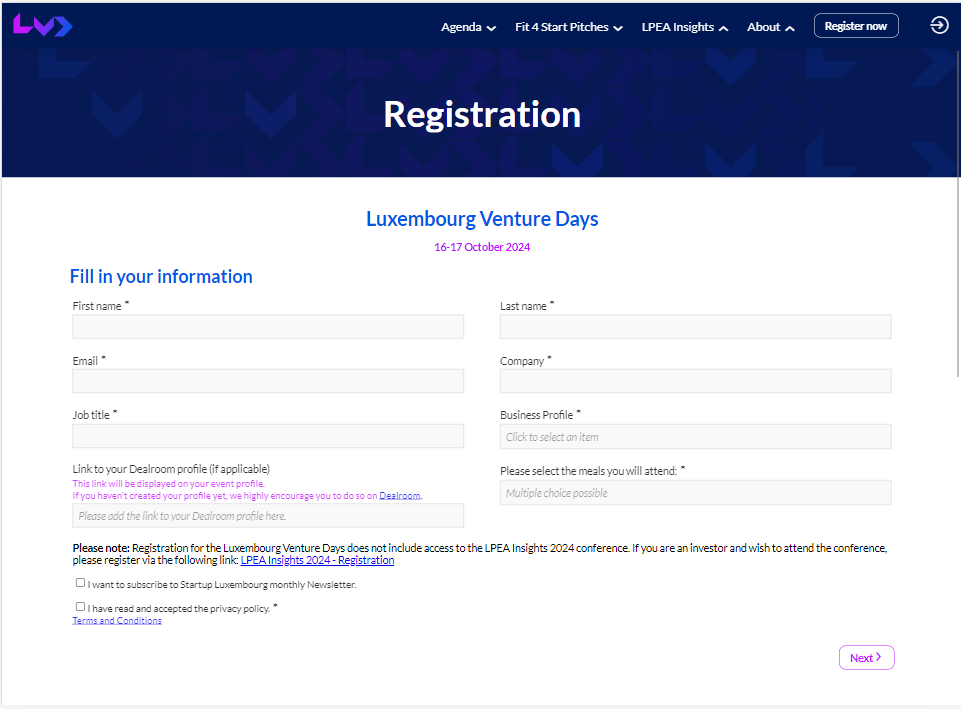Image resolution: width=961 pixels, height=709 pixels.
Task: Click the 16-17 October 2024 date text
Action: pyautogui.click(x=482, y=247)
